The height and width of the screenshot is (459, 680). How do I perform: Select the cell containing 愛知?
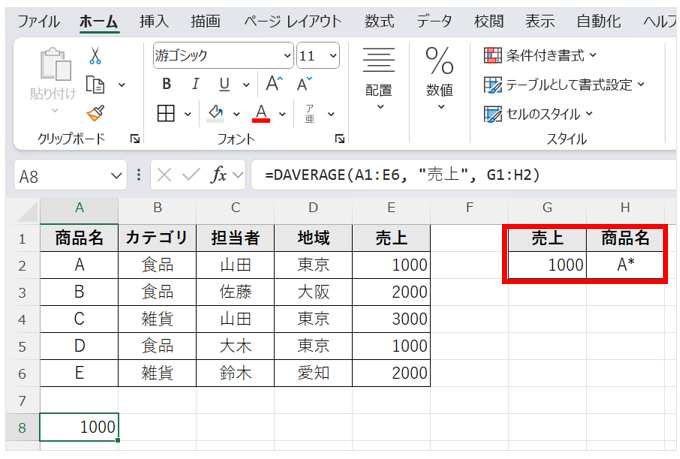314,373
